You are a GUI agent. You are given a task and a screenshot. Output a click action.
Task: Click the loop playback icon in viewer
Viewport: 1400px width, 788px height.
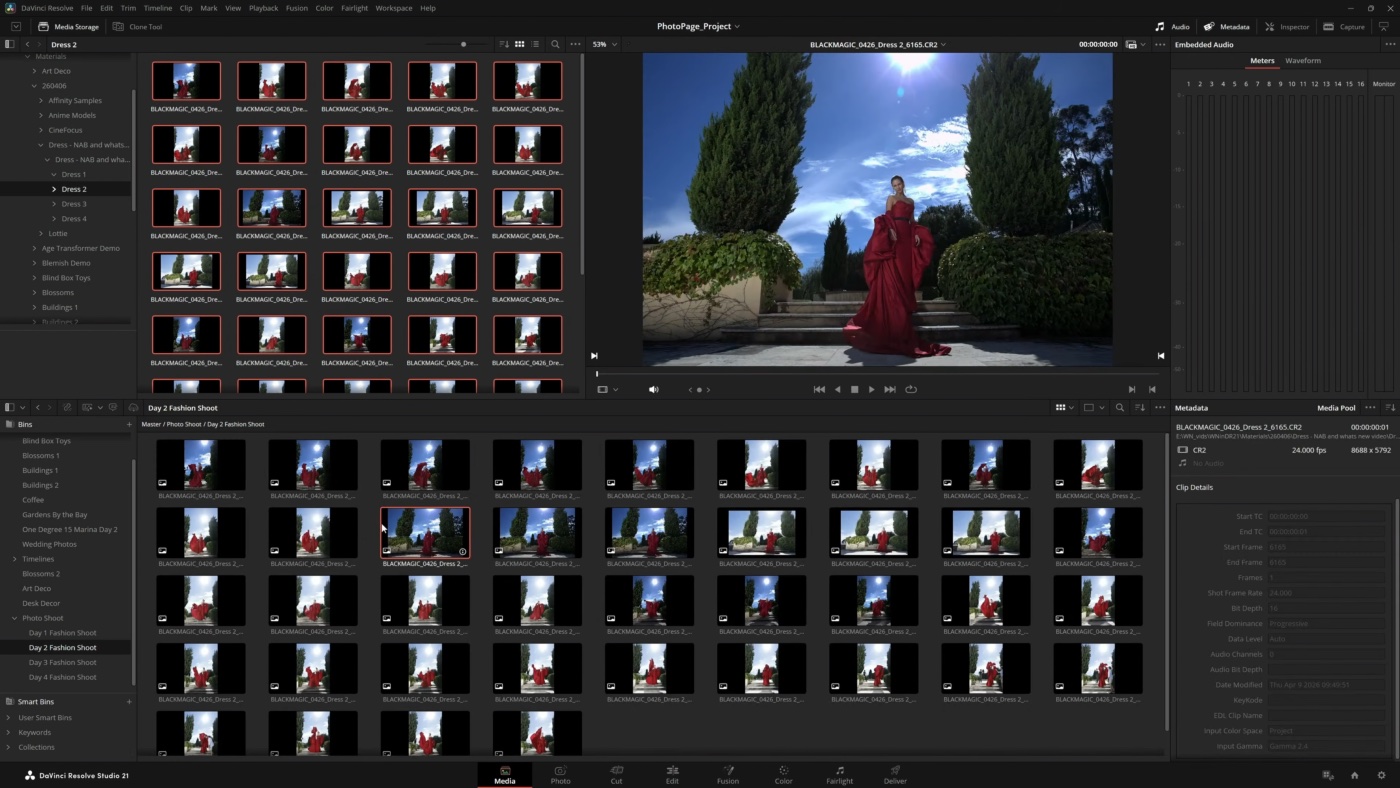click(911, 390)
